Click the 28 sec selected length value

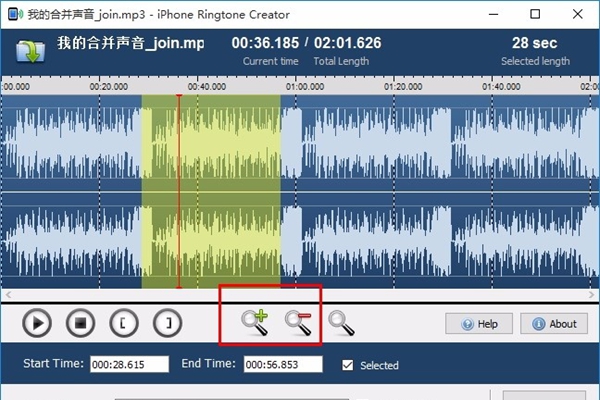(535, 43)
